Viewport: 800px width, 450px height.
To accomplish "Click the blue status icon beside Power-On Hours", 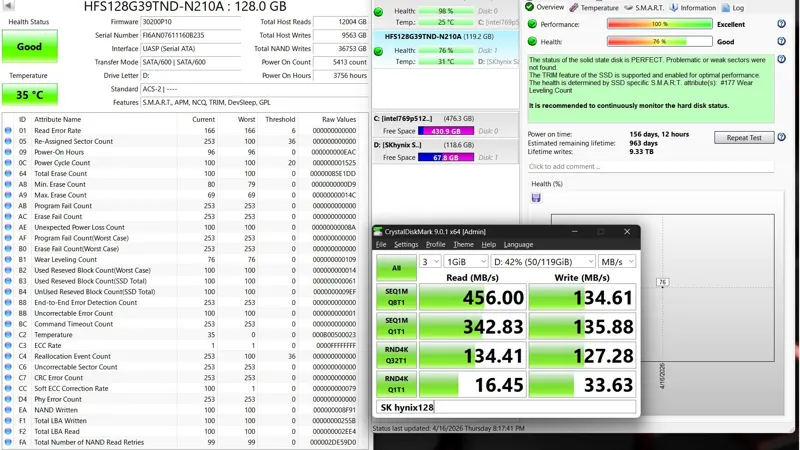I will 8,152.
